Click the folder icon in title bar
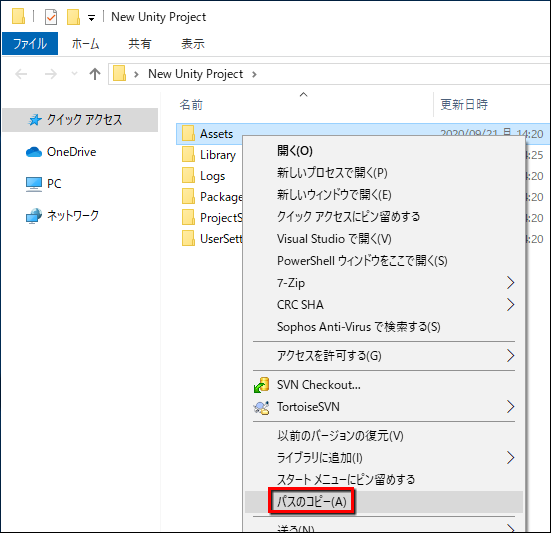 tap(18, 17)
